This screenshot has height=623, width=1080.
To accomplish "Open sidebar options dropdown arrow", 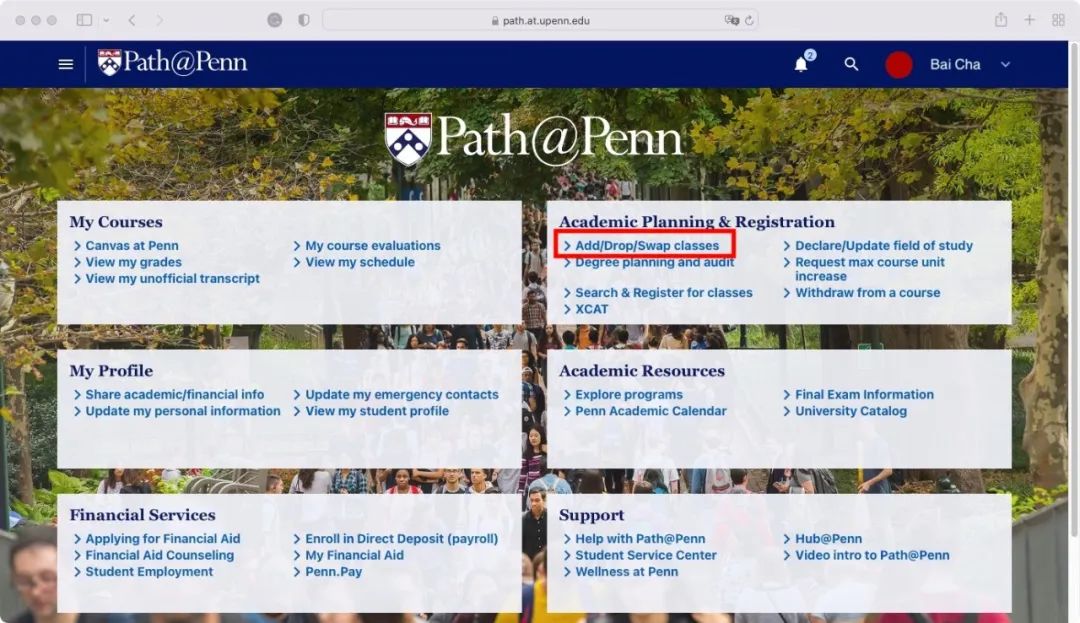I will [106, 20].
